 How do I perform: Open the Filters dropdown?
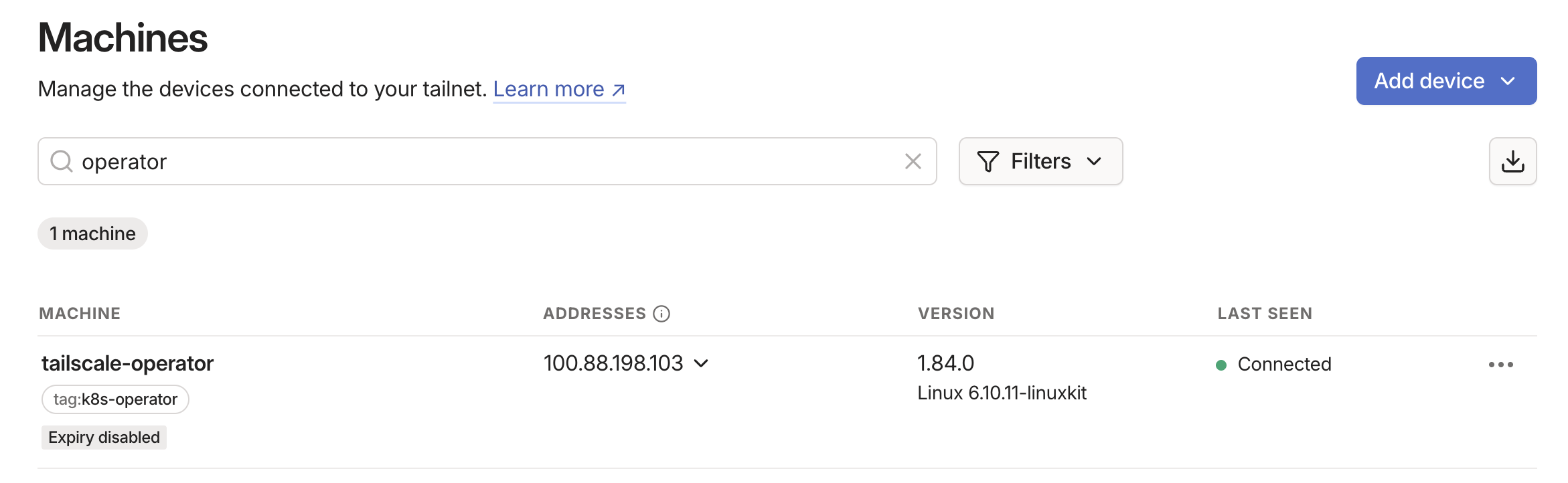(x=1040, y=161)
